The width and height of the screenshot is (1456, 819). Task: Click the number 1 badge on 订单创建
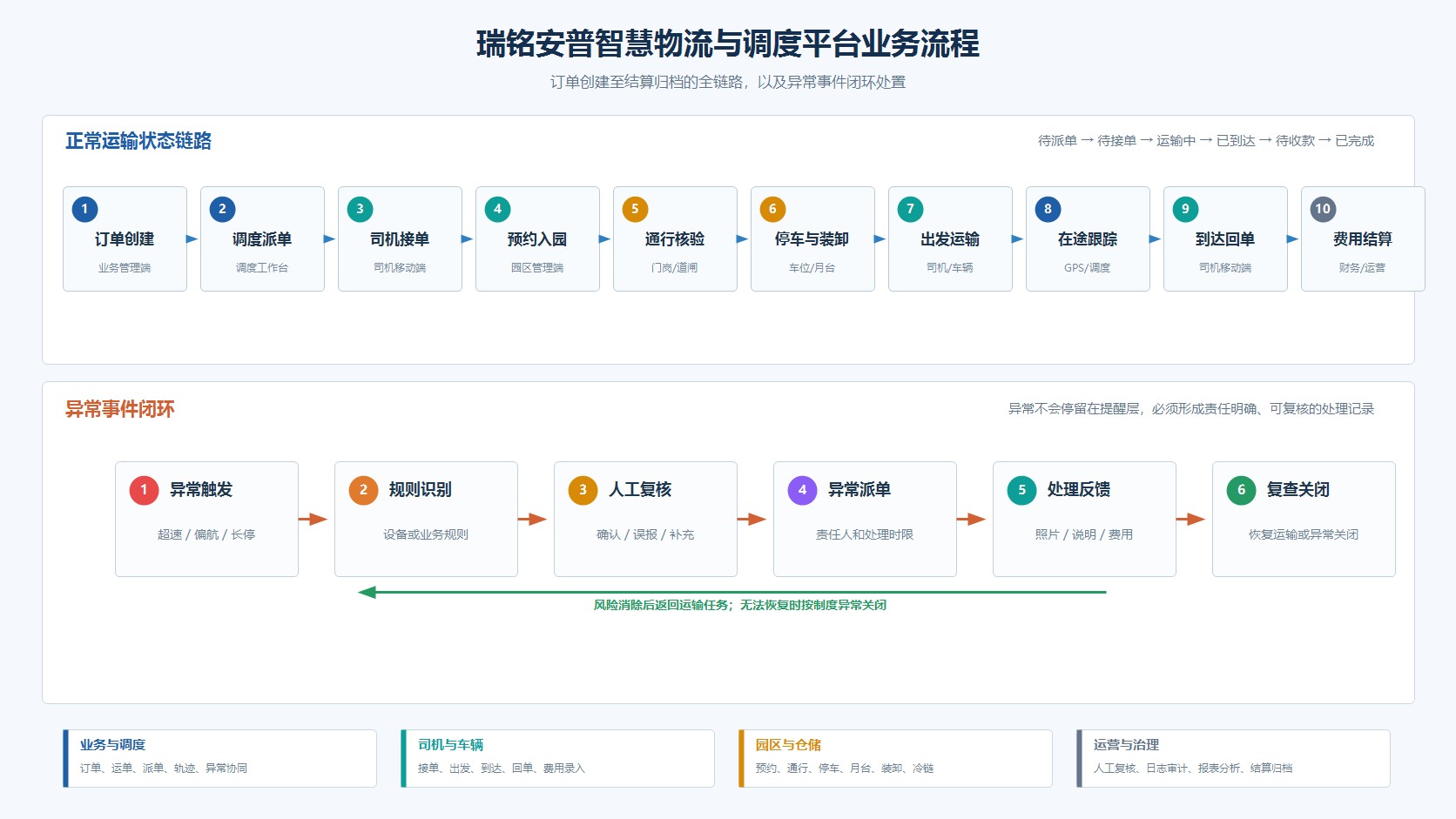pos(84,209)
